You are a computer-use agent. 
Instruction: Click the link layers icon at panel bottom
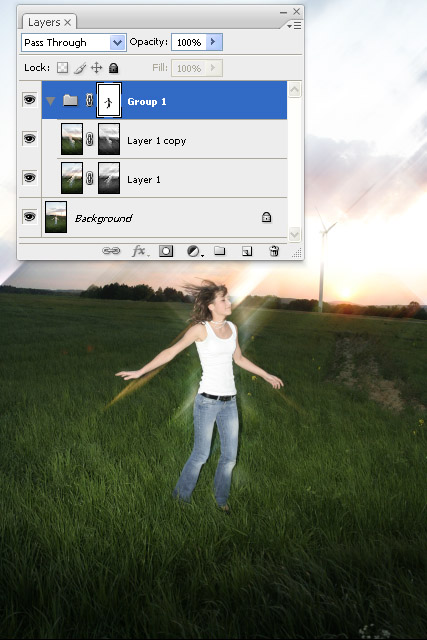[111, 251]
